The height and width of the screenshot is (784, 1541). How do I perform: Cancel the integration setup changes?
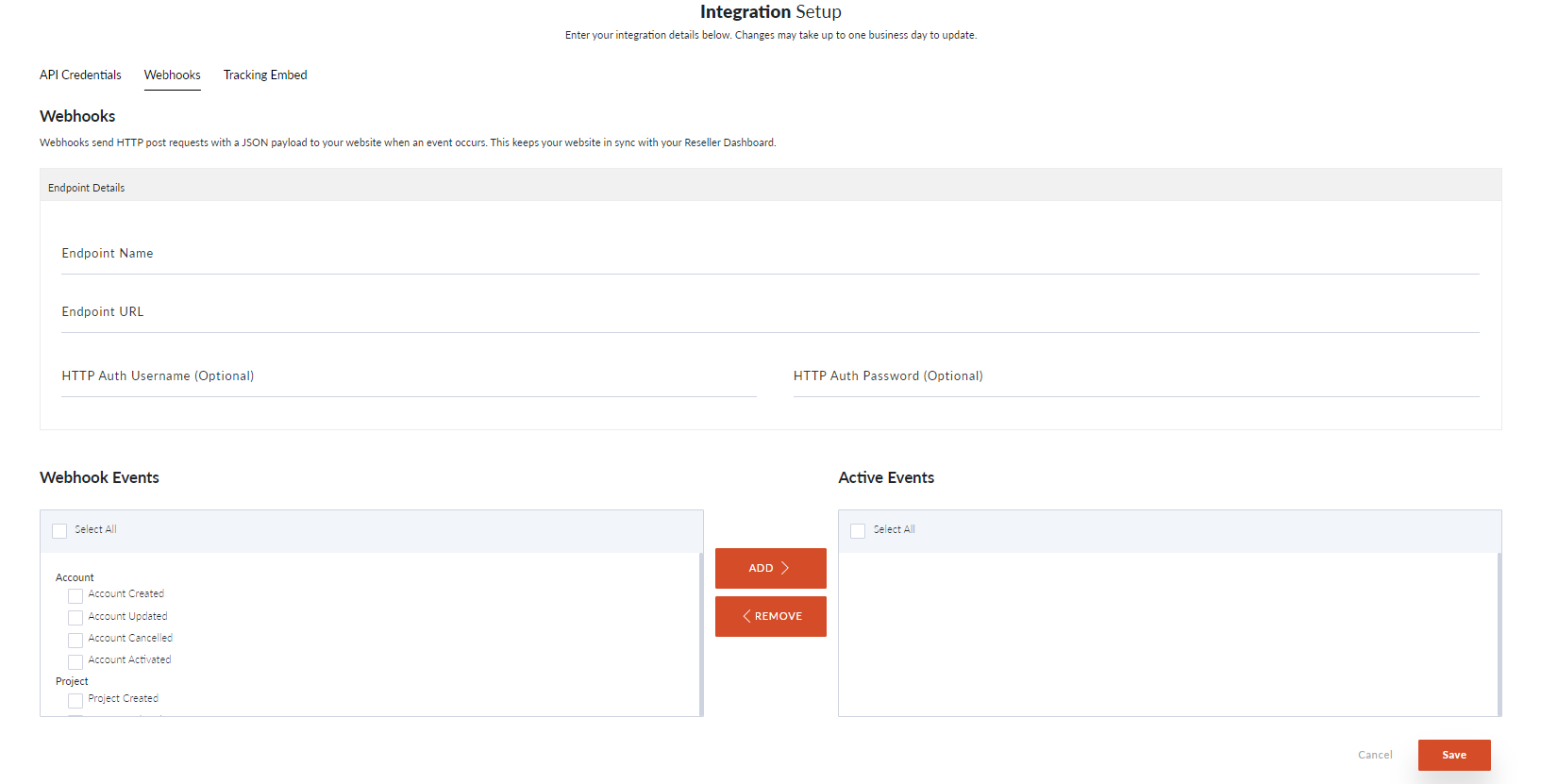click(1375, 755)
